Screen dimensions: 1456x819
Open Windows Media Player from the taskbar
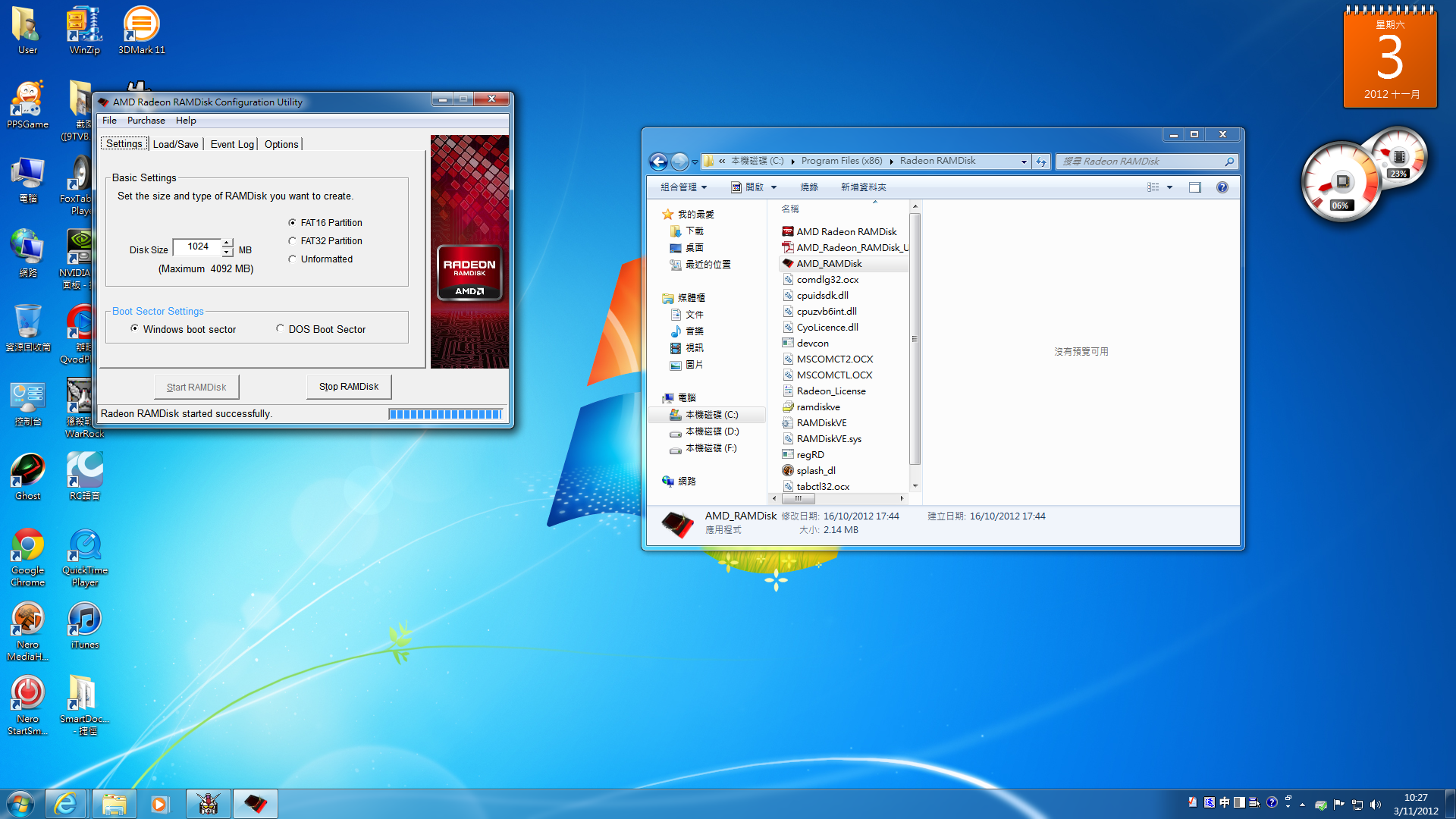click(x=160, y=804)
